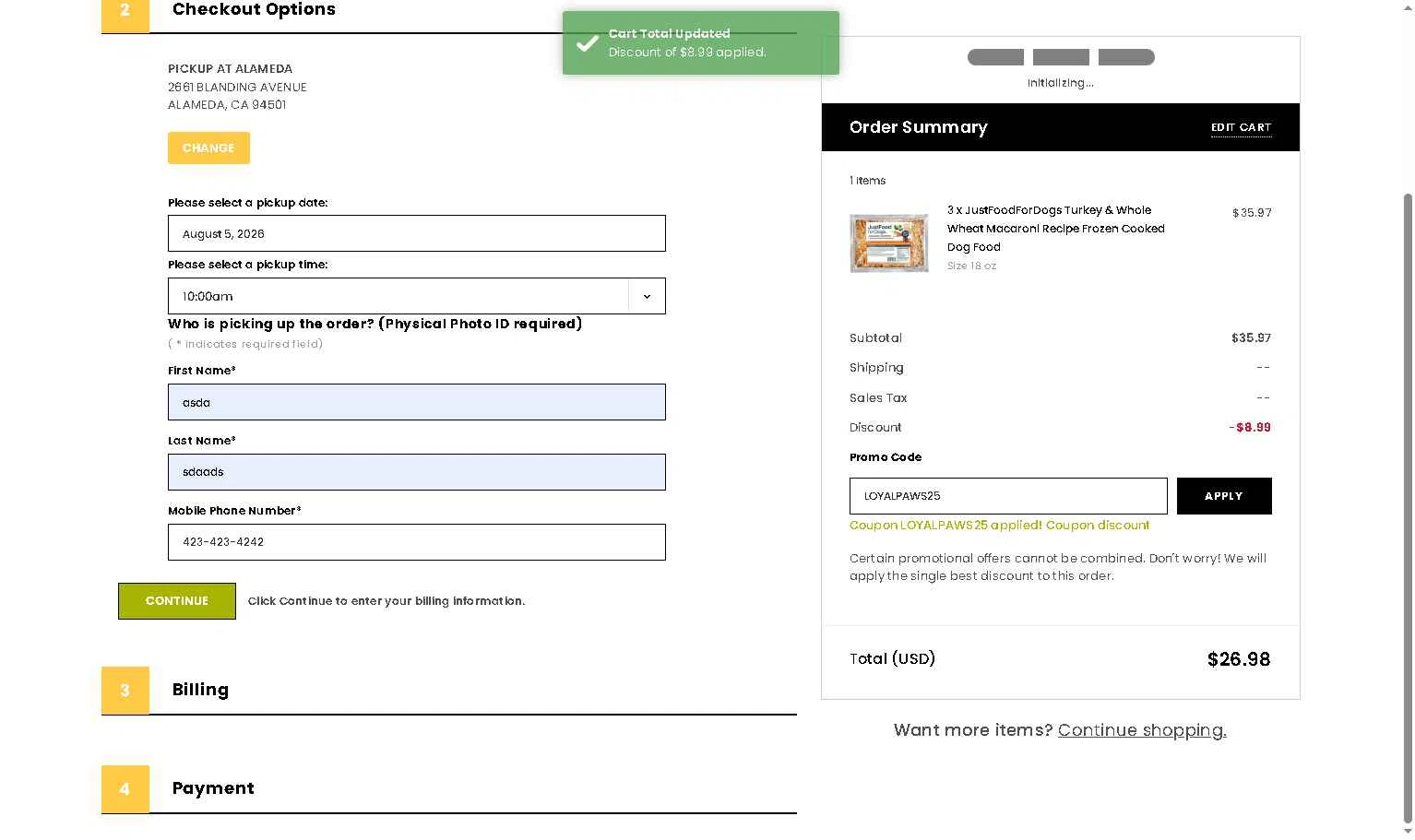
Task: Open the JustFoodForDogs Turkey product name
Action: (x=1055, y=229)
